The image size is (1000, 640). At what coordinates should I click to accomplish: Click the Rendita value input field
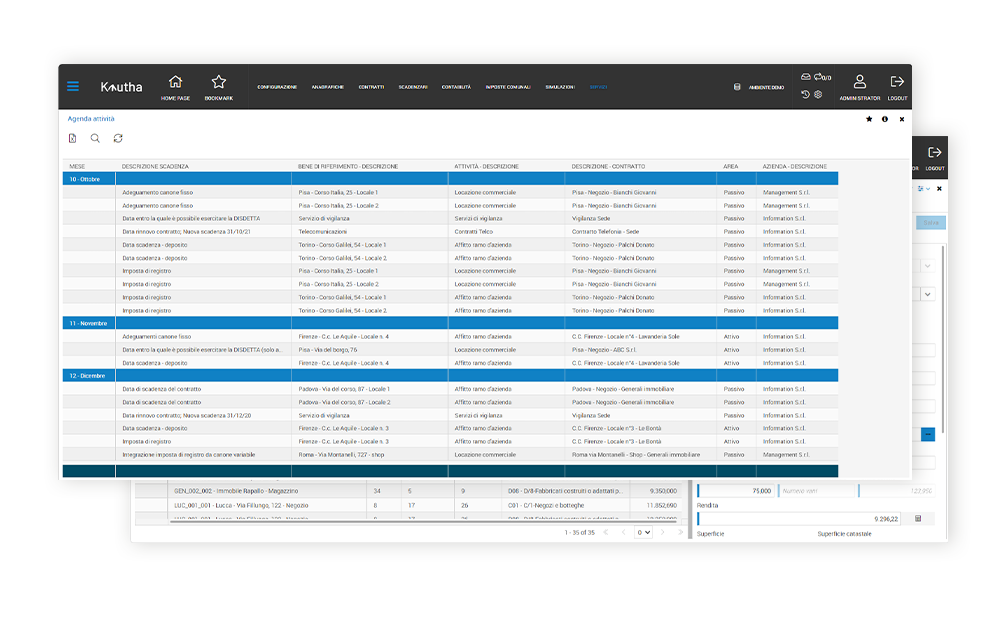[800, 519]
